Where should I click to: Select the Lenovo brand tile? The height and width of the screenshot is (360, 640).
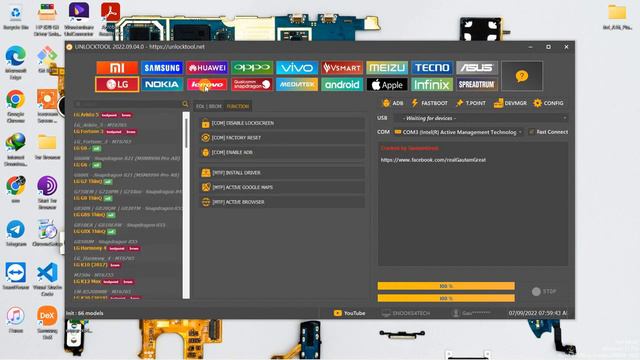[207, 84]
